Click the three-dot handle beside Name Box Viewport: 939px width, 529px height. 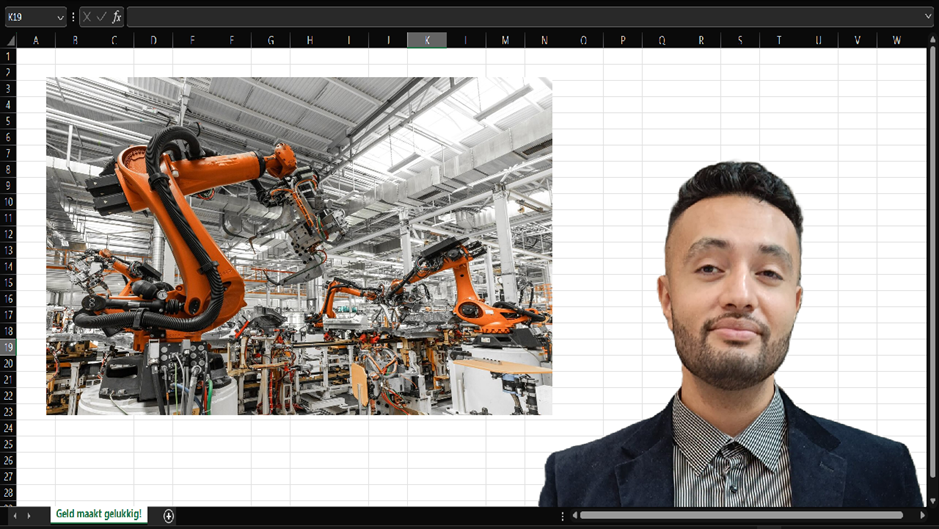(73, 17)
